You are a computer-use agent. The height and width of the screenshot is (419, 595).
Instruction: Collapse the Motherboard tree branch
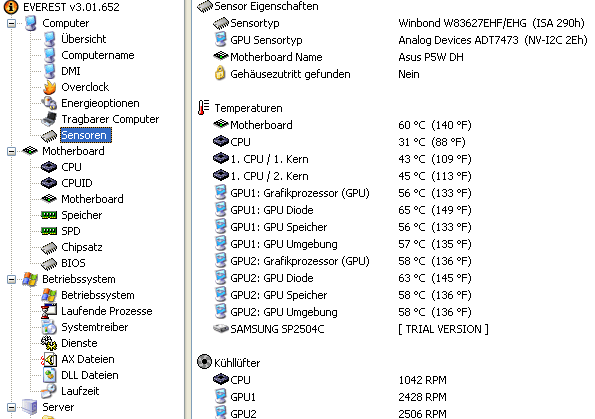12,151
